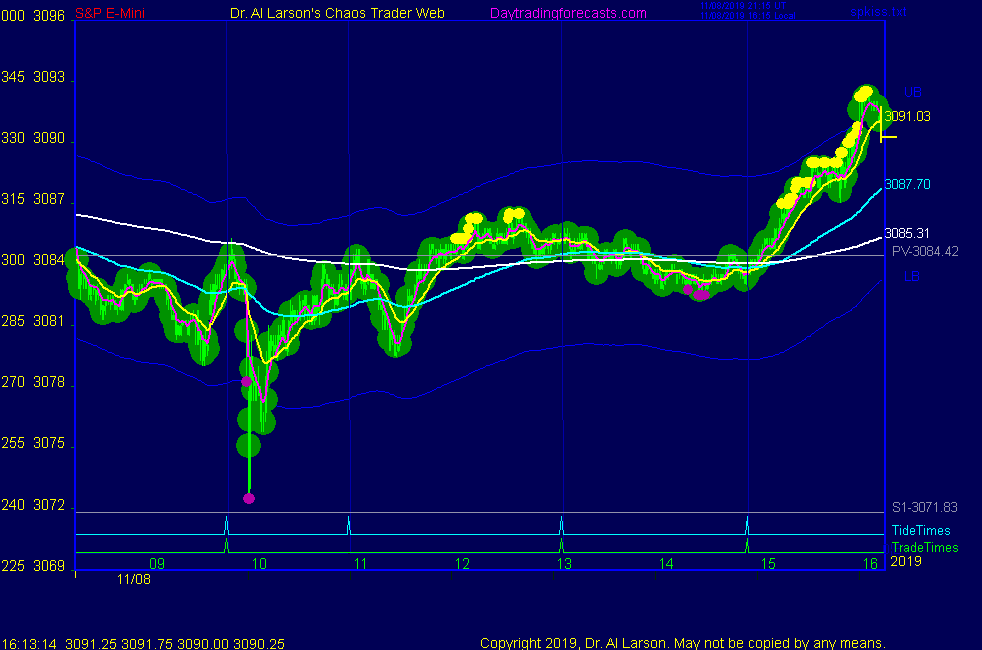982x650 pixels.
Task: Select the TideTimes legend label
Action: click(x=921, y=531)
